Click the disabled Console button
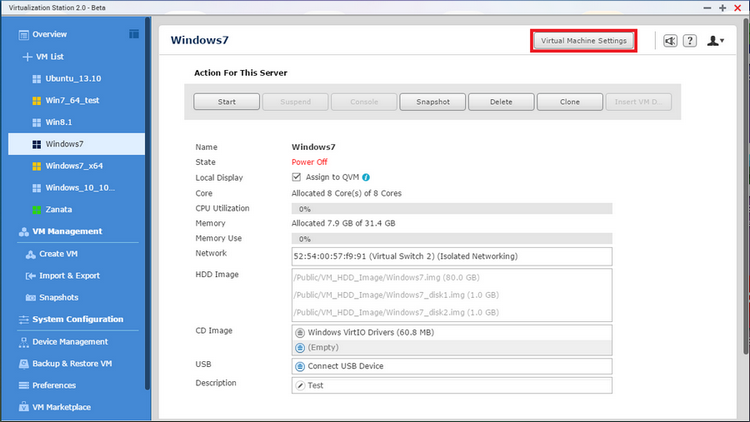 tap(364, 102)
